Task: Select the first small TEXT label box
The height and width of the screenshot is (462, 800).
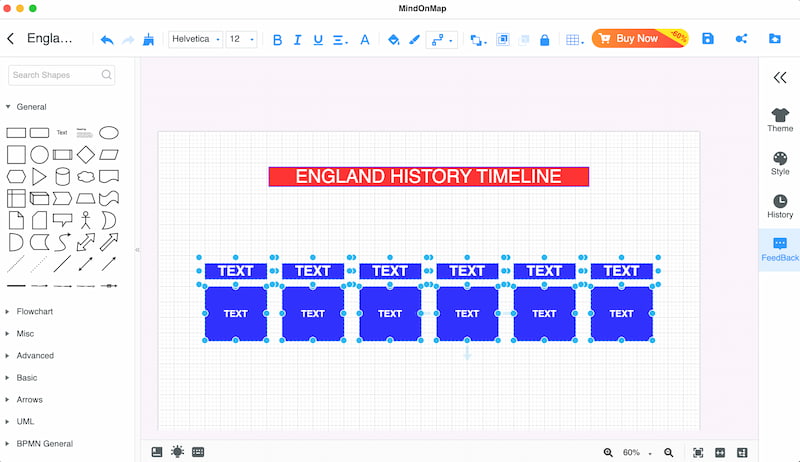Action: 236,271
